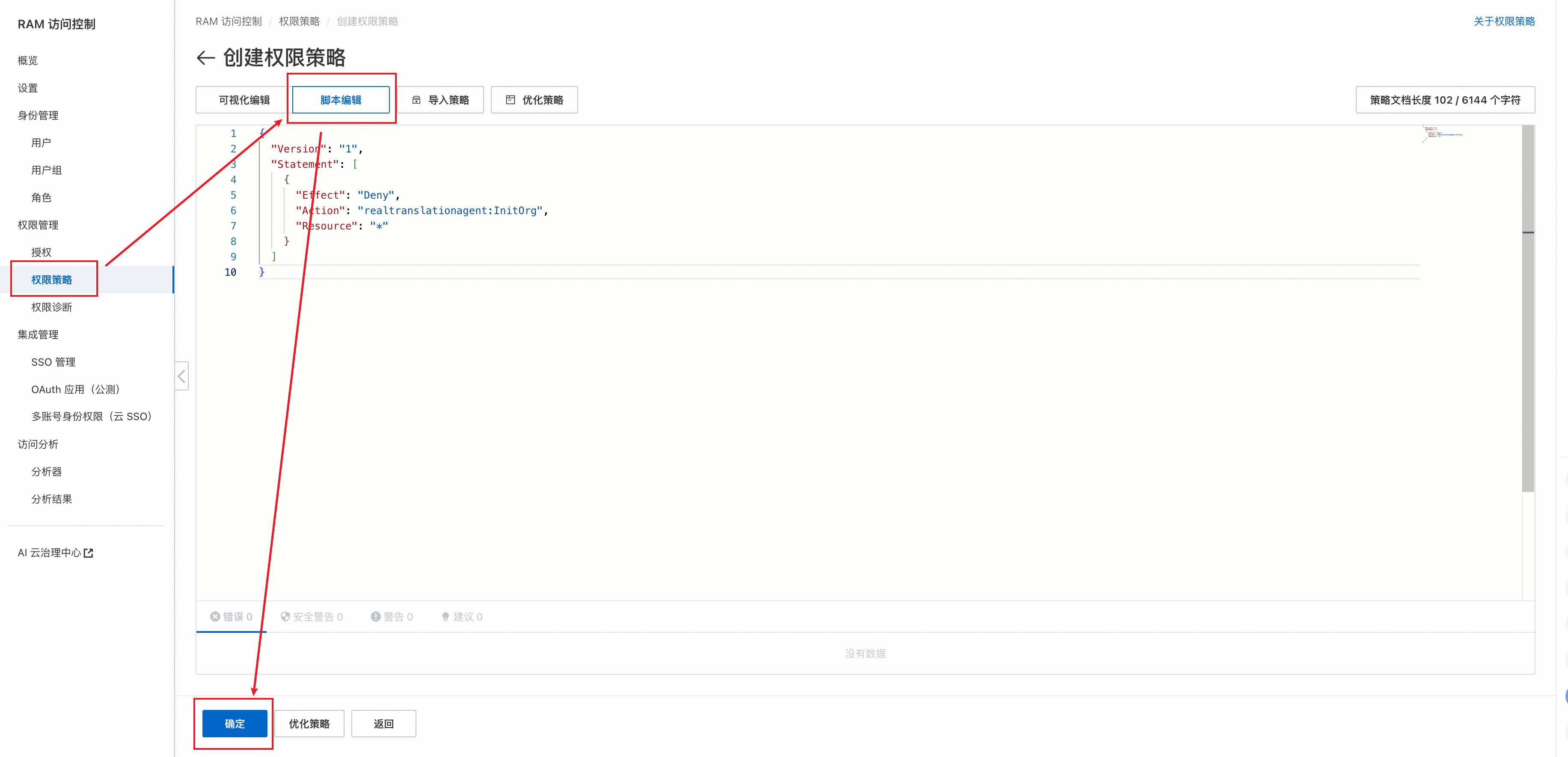The image size is (1568, 757).
Task: Click RAM 访问控制 in the breadcrumb
Action: [228, 21]
